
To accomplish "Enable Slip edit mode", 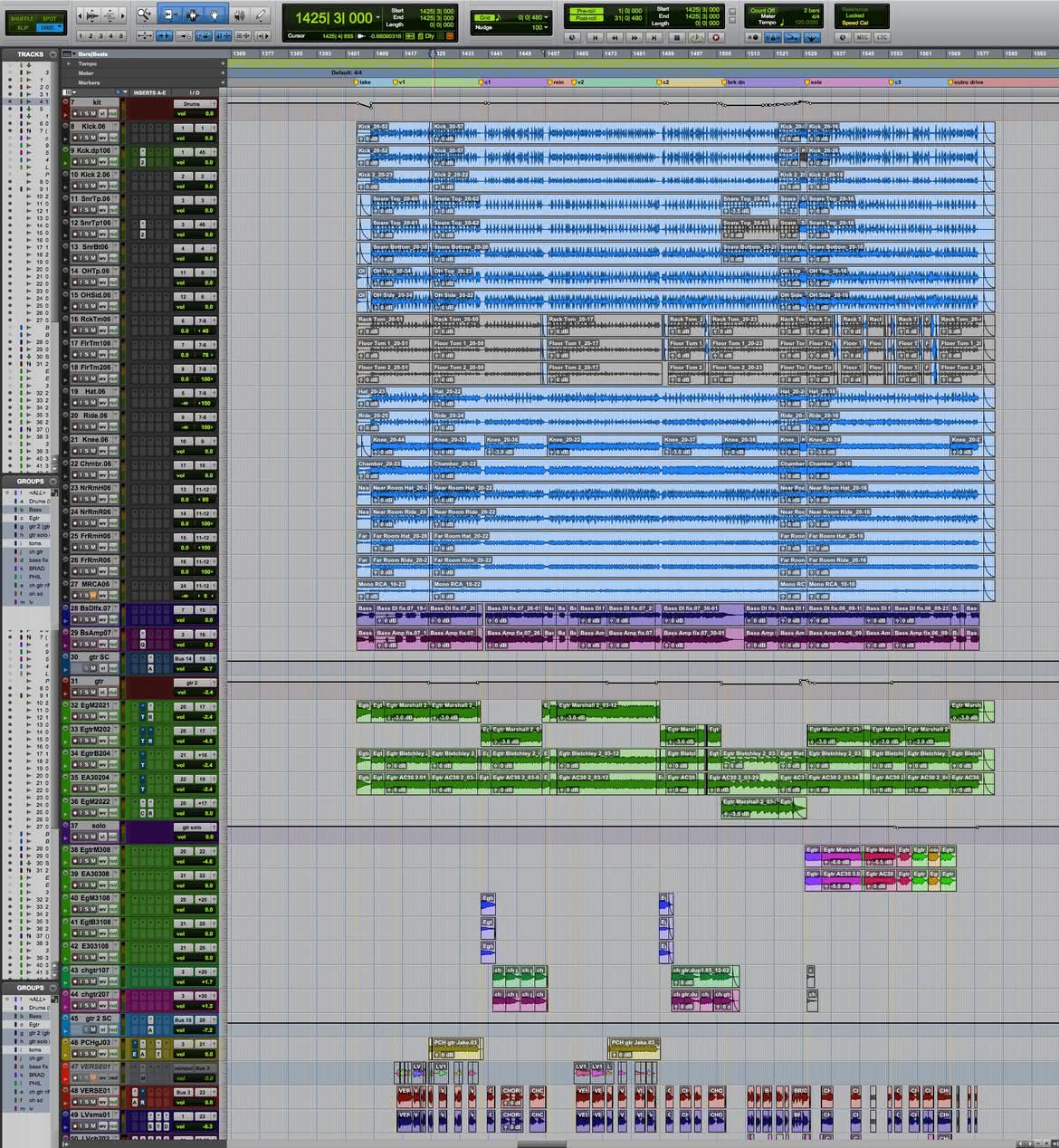I will click(23, 27).
